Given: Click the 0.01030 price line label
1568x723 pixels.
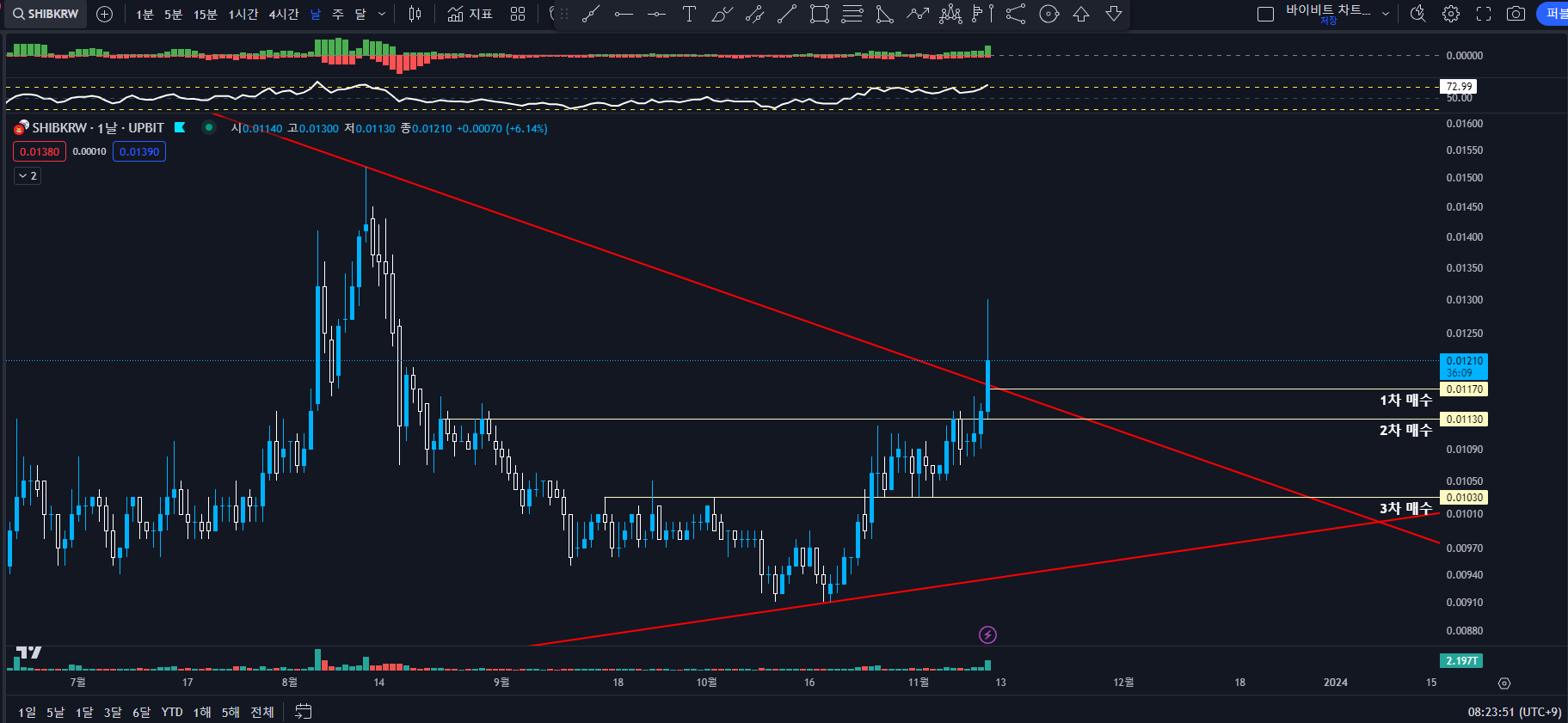Looking at the screenshot, I should (x=1464, y=498).
